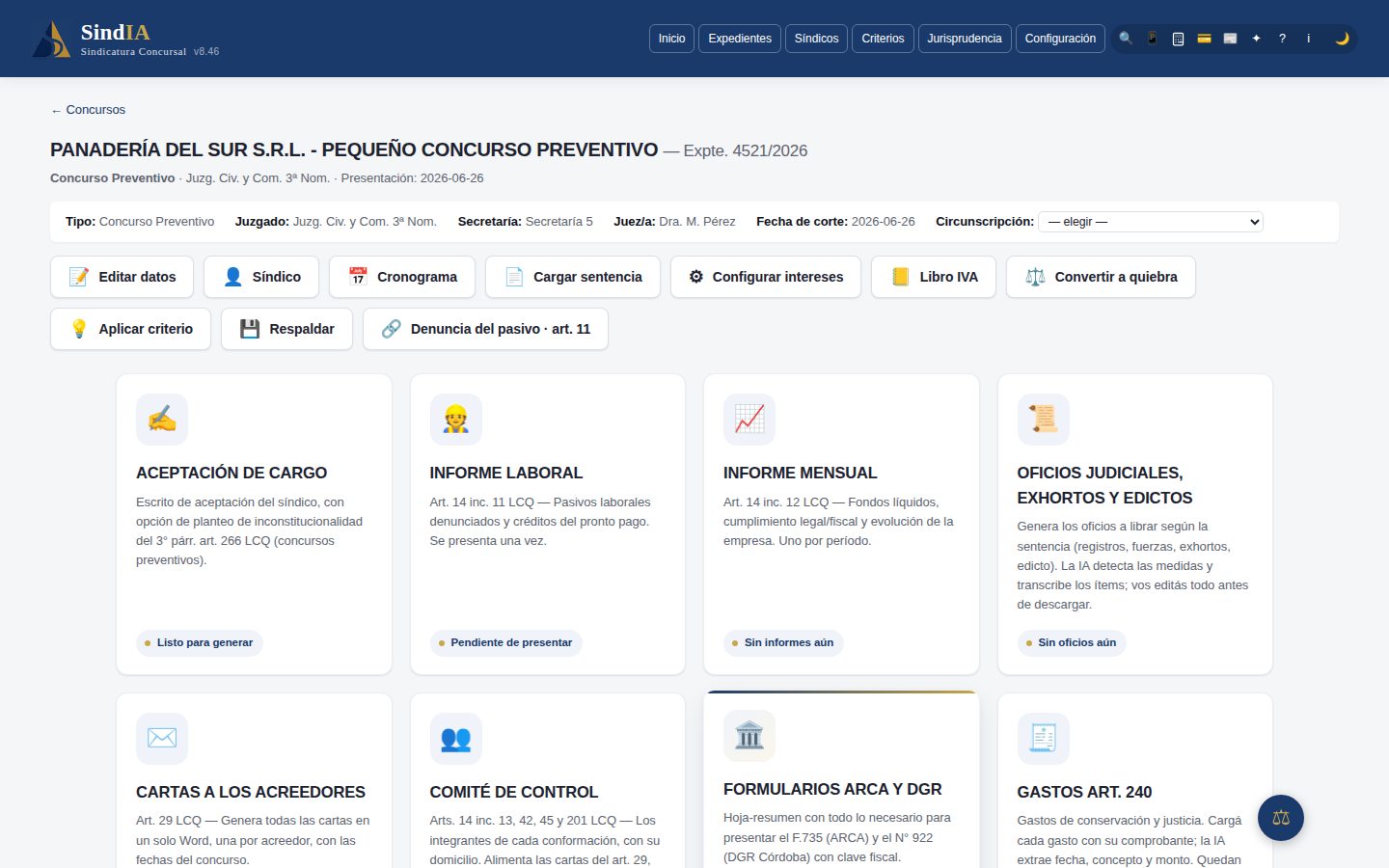This screenshot has height=868, width=1389.
Task: Go back via the Concursos link
Action: click(x=88, y=110)
